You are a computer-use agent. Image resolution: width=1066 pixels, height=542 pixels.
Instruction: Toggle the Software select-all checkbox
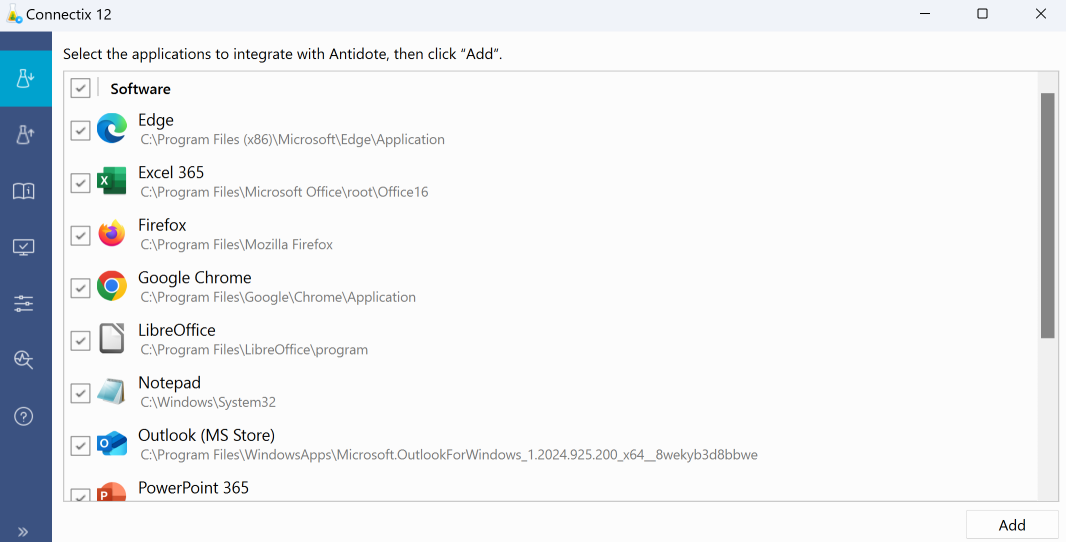(x=81, y=88)
